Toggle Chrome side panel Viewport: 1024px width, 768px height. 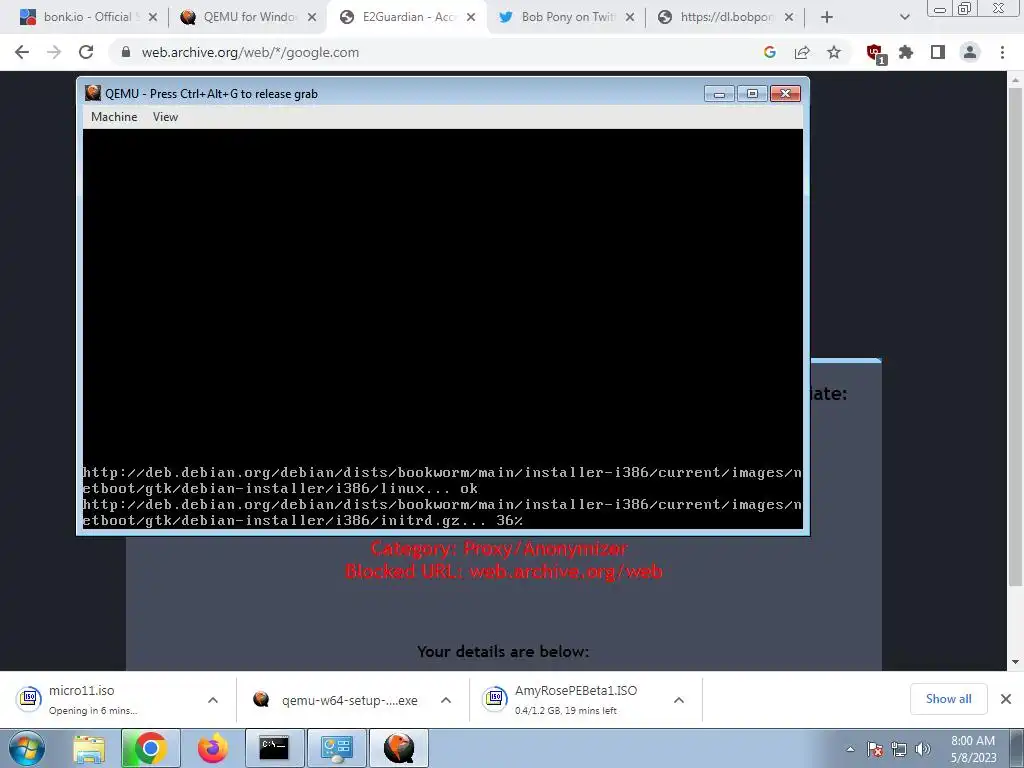click(x=938, y=52)
